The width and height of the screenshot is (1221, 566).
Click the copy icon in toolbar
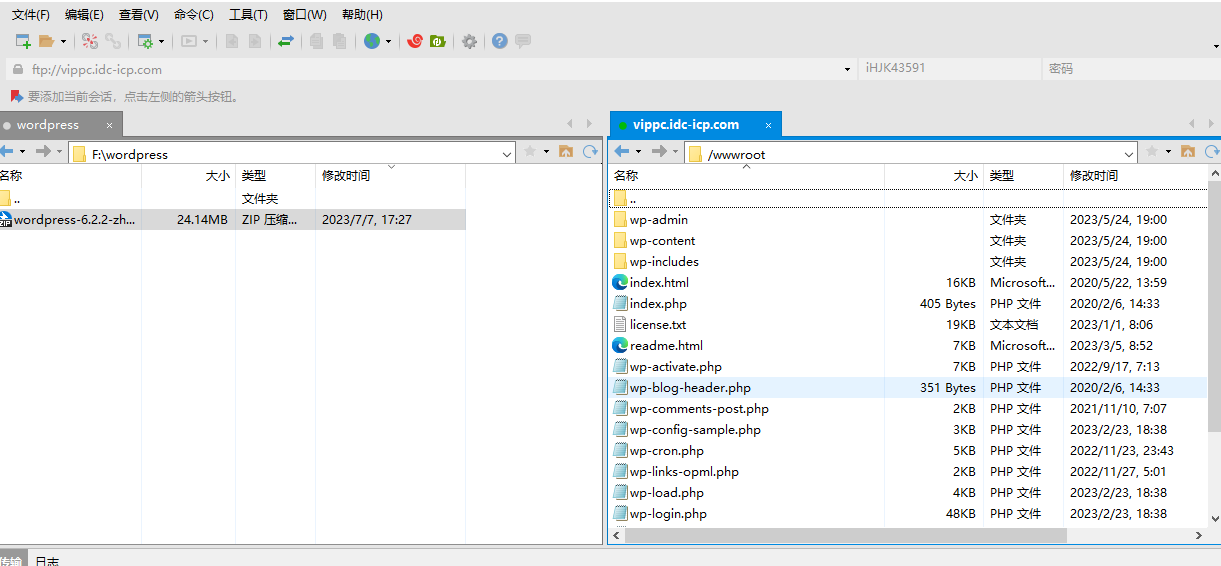click(316, 41)
